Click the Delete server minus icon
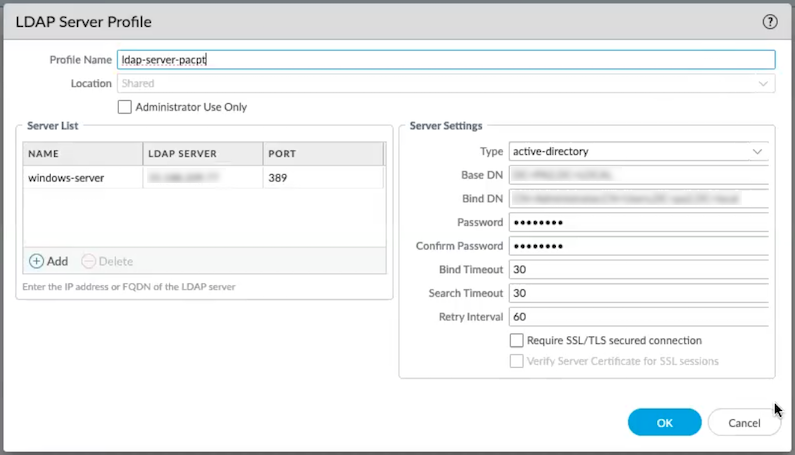Image resolution: width=795 pixels, height=455 pixels. 88,261
